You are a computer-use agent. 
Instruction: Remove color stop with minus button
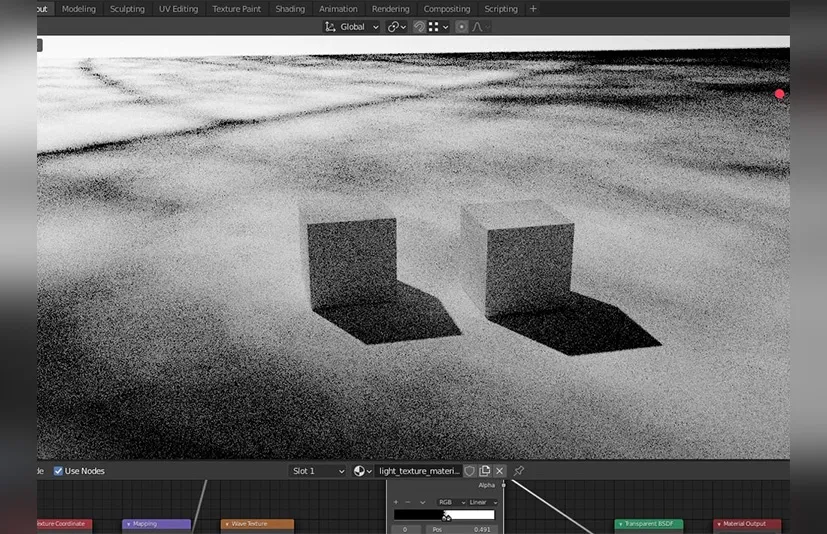tap(408, 502)
